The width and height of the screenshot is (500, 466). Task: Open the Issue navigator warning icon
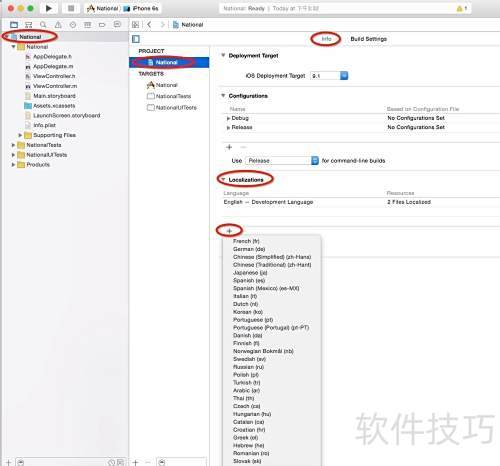pos(58,25)
